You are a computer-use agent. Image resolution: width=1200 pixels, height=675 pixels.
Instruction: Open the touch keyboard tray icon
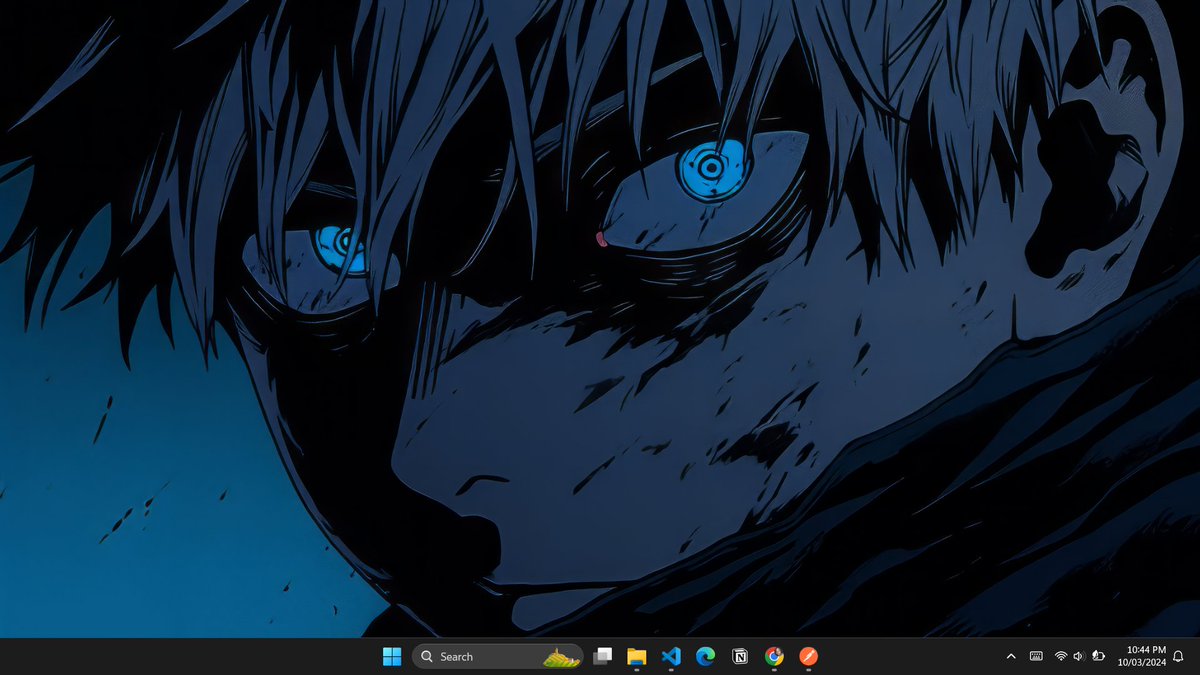point(1036,657)
